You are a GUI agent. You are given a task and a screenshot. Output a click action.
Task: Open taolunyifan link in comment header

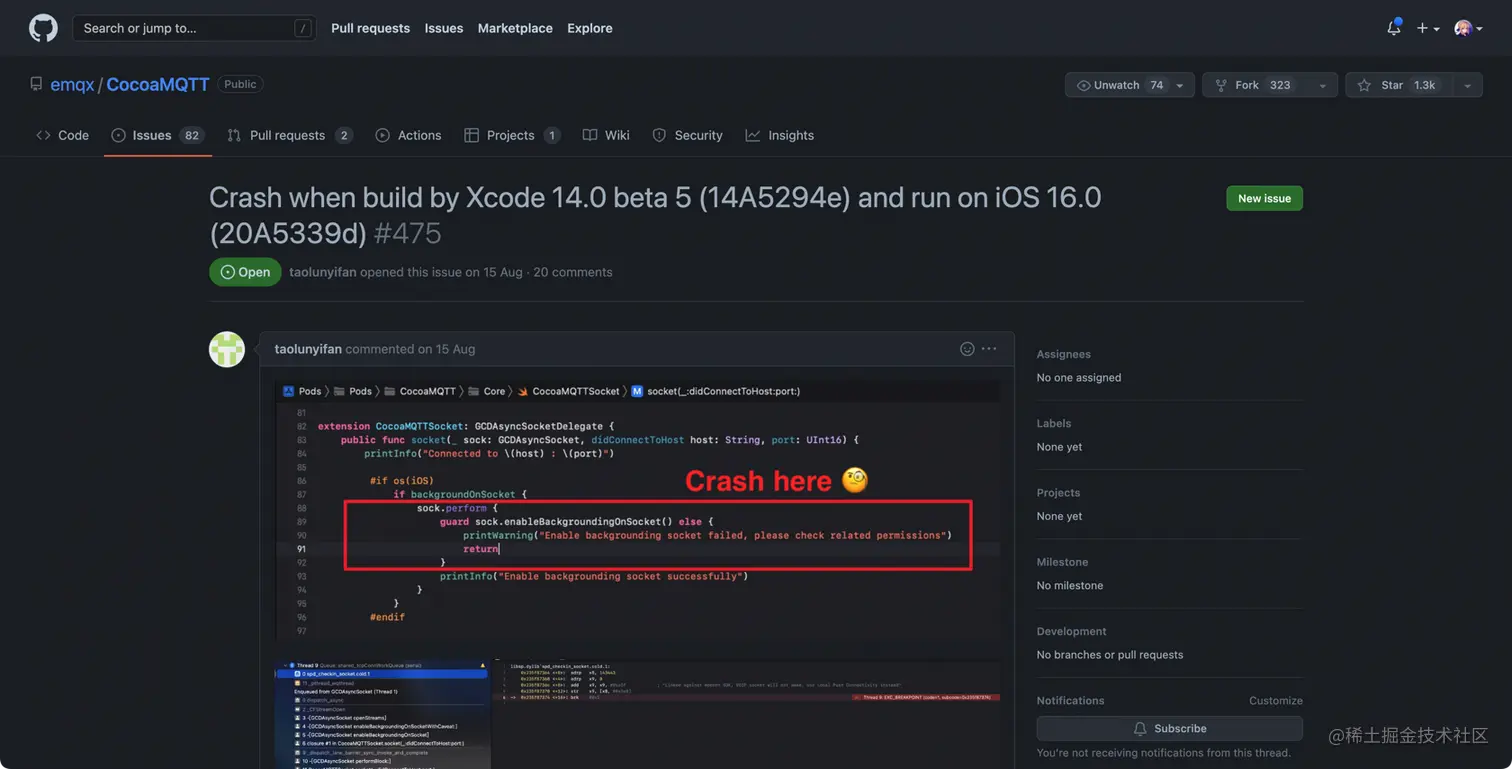click(x=308, y=349)
